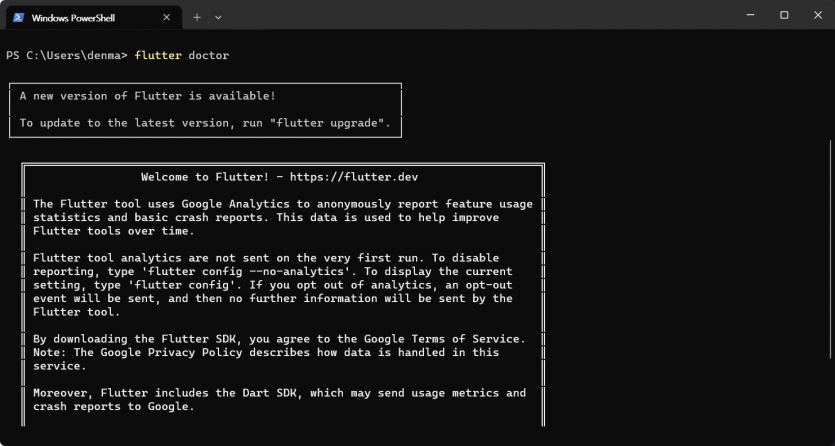Click the line starting 'By downloading the Flutter SDK'
Screen dimensions: 835x446
[280, 339]
